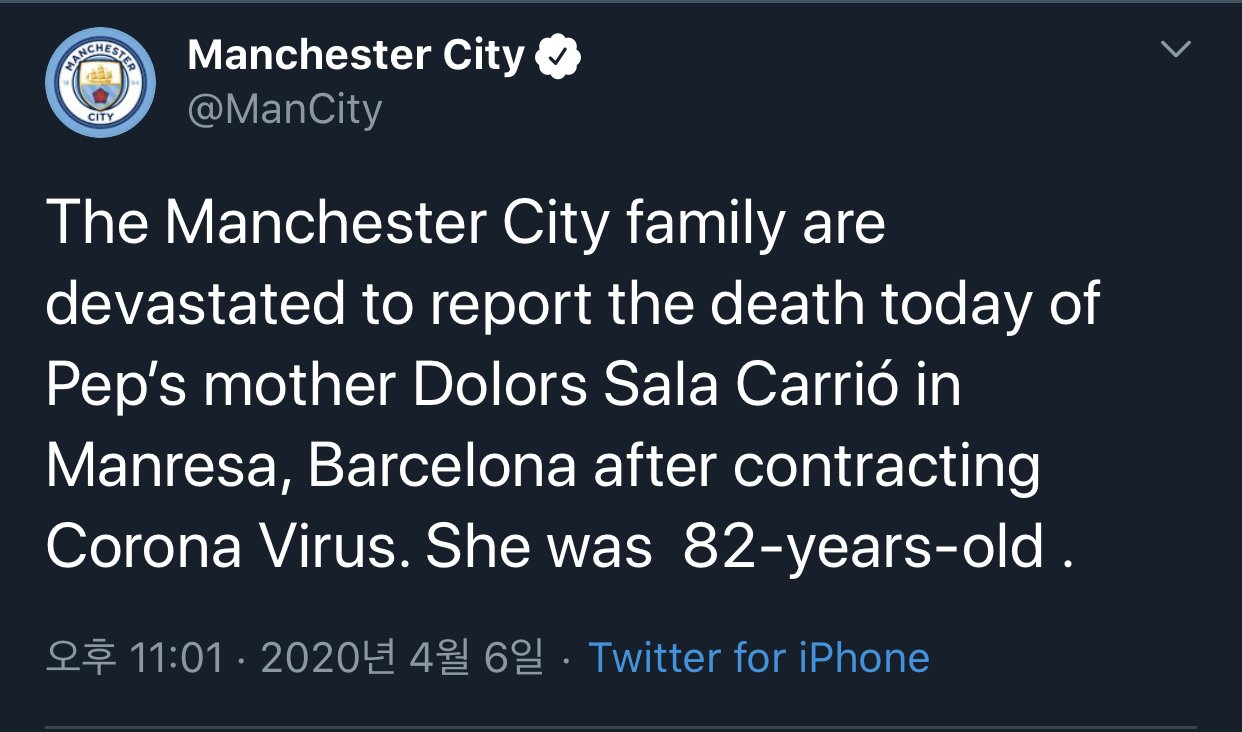Select the text Manresa, Barcelona
Viewport: 1242px width, 732px height.
click(x=311, y=468)
